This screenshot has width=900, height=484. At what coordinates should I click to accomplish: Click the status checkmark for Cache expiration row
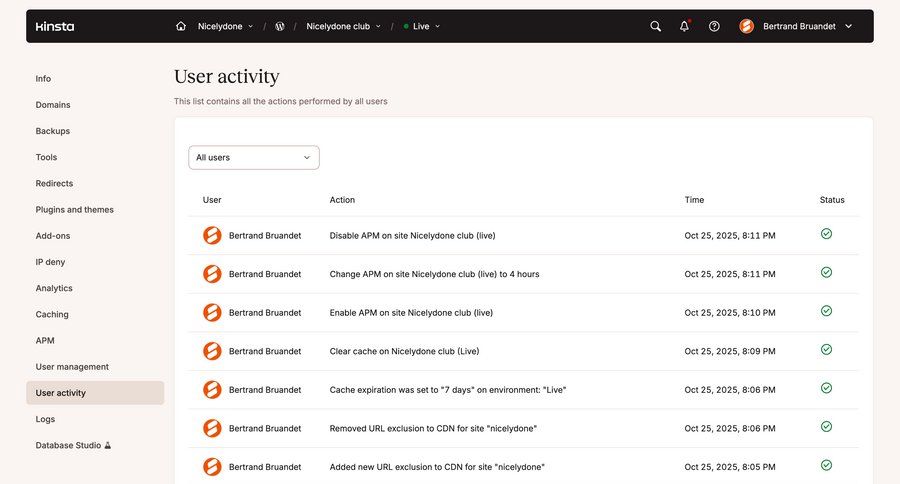[826, 388]
